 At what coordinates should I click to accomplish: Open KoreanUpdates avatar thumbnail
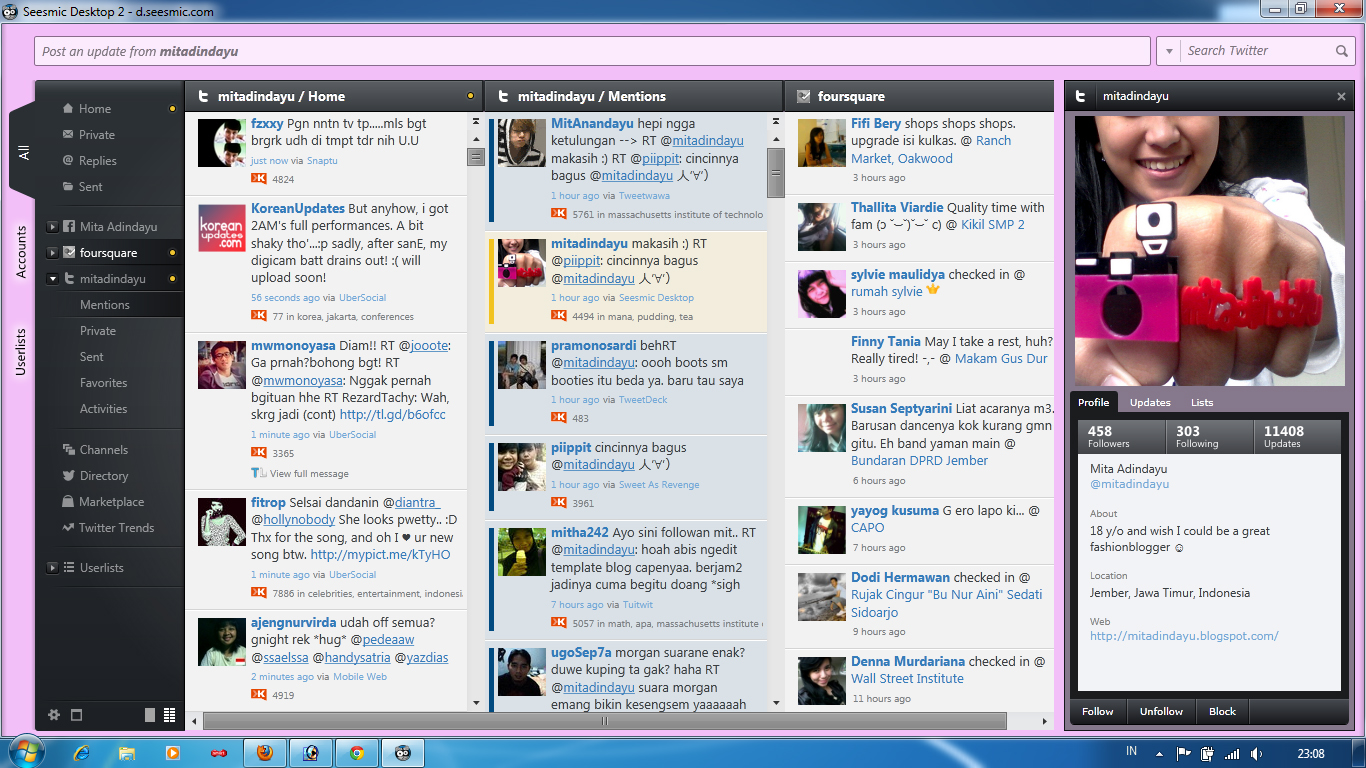(222, 228)
